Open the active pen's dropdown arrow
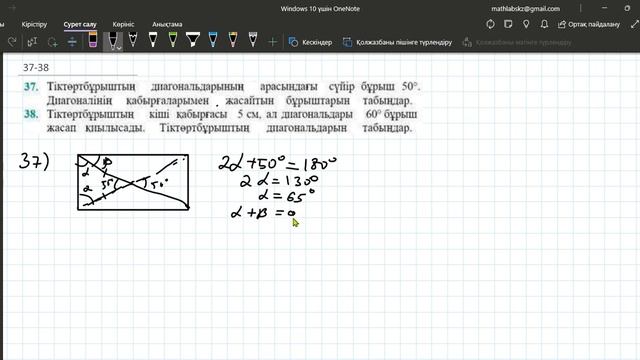Viewport: 640px width, 360px height. (119, 48)
